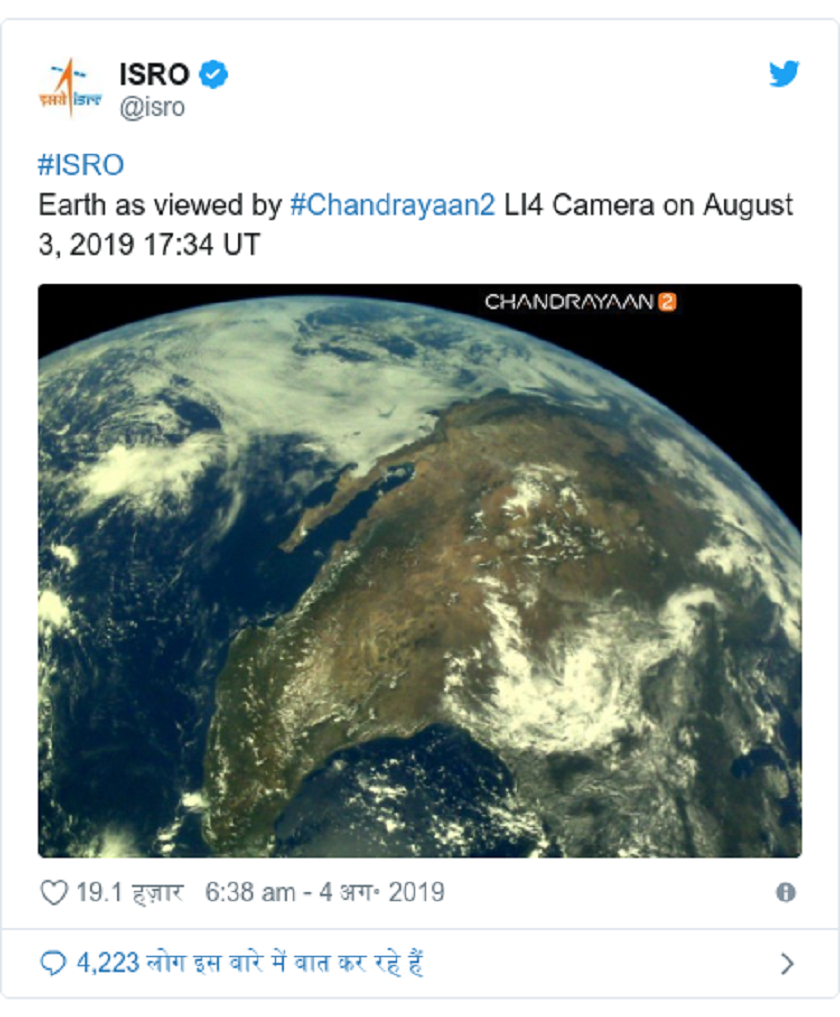Viewport: 840px width, 1017px height.
Task: Click the blue verified badge
Action: click(x=213, y=74)
